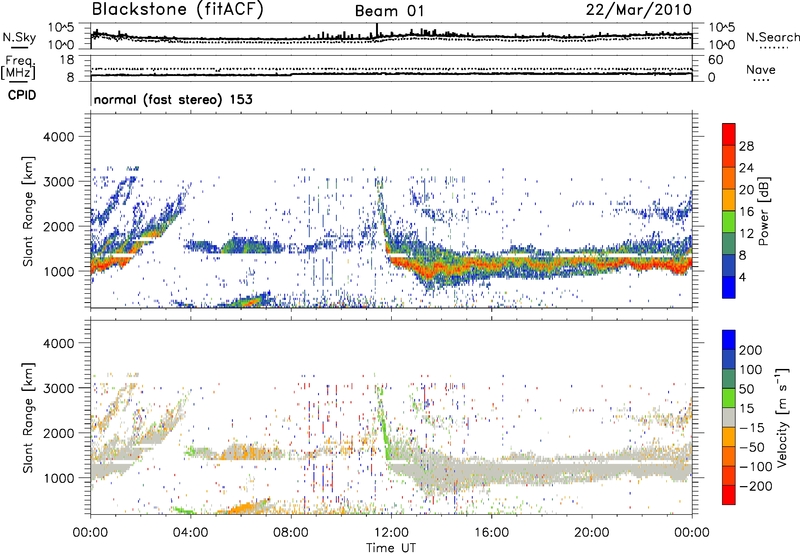Click Slant Range [km] label of power panel
Screen dimensions: 800x554
pos(28,211)
